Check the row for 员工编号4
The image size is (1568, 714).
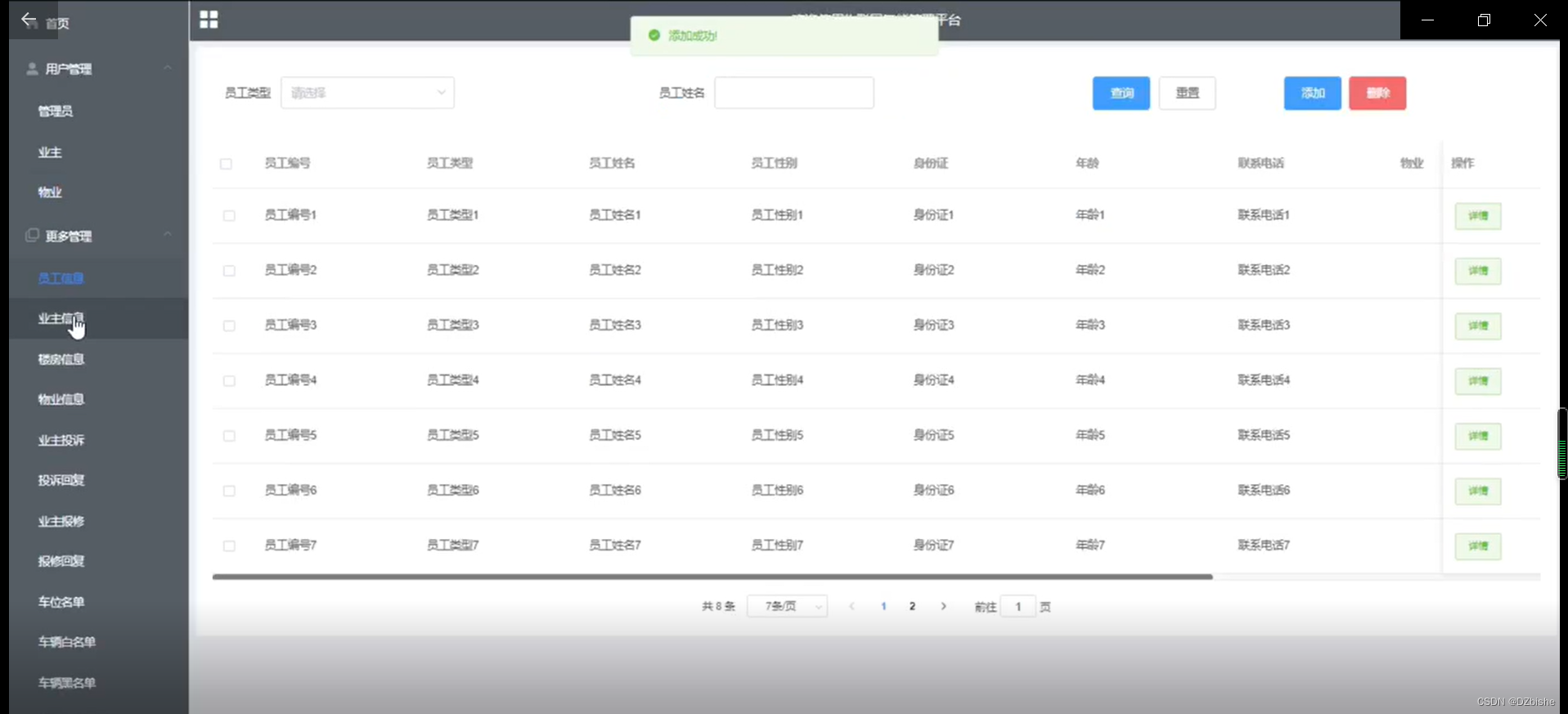229,381
